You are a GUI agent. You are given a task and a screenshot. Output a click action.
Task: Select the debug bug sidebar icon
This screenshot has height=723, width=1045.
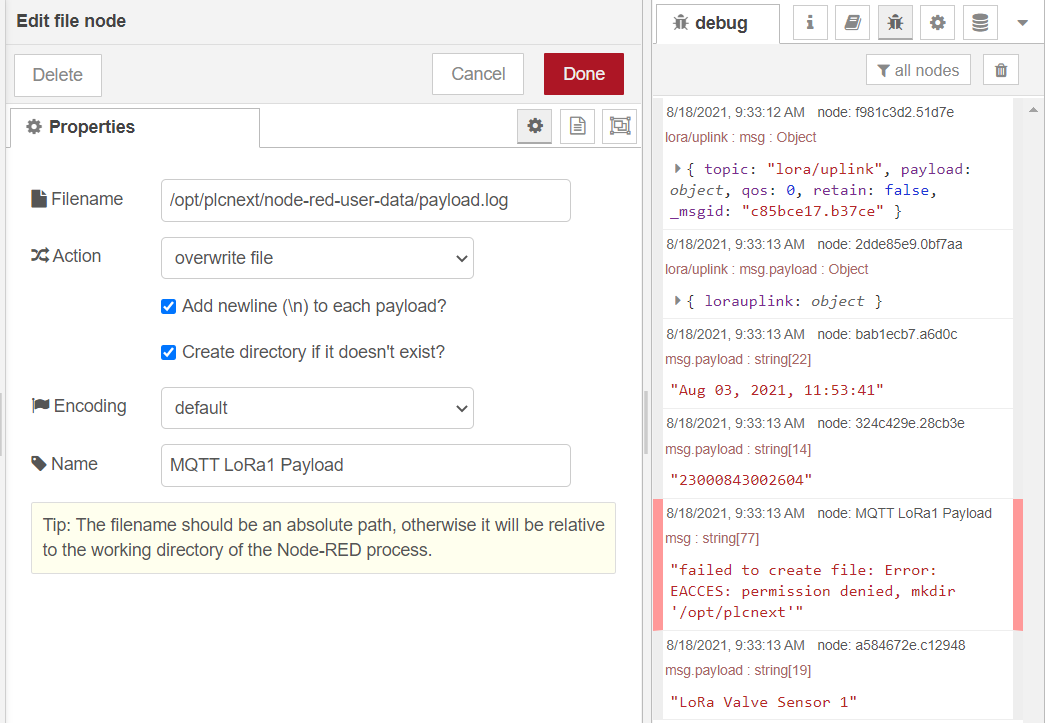(x=895, y=23)
